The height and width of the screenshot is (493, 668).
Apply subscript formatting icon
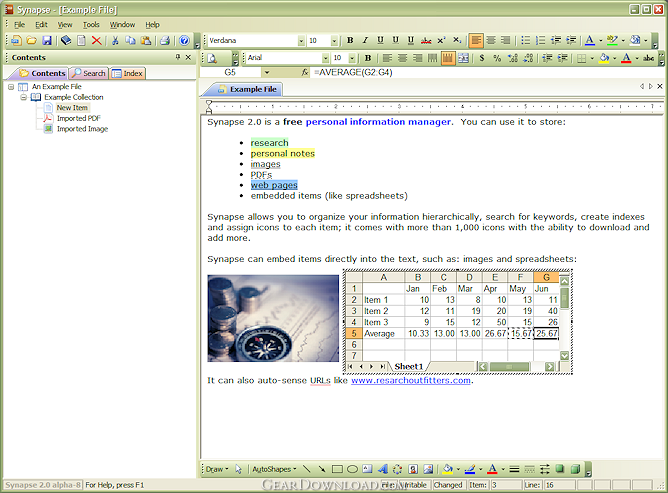pyautogui.click(x=457, y=40)
